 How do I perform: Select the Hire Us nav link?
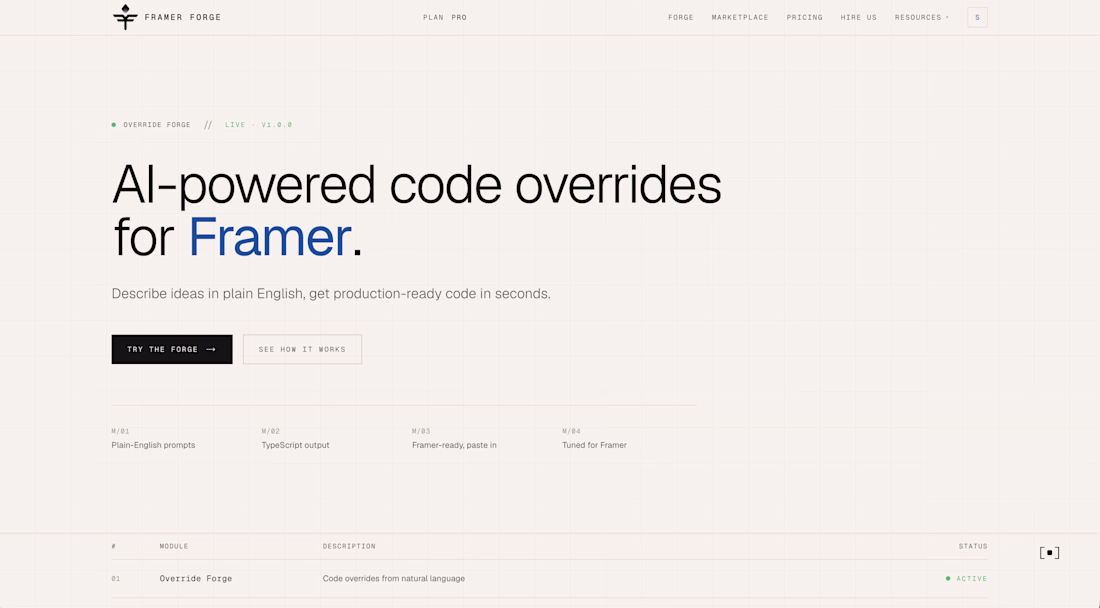tap(859, 18)
